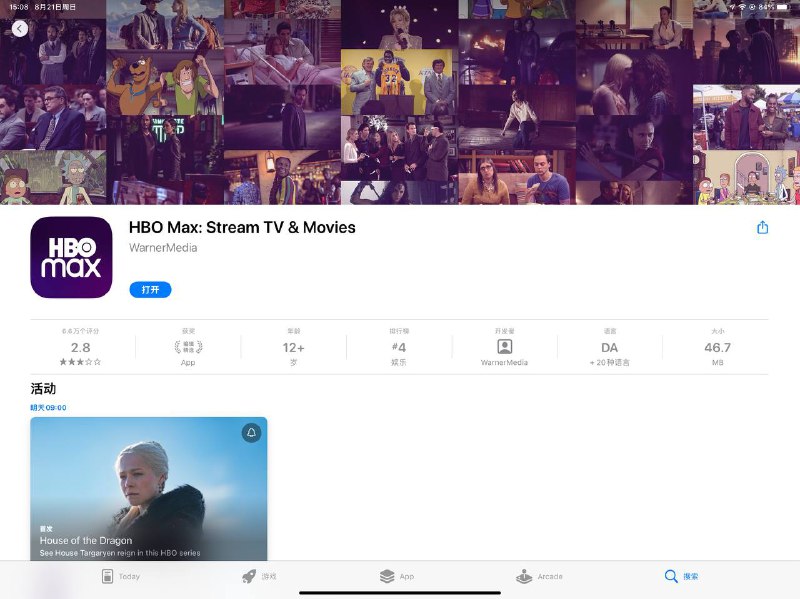Tap the share icon

(x=762, y=228)
